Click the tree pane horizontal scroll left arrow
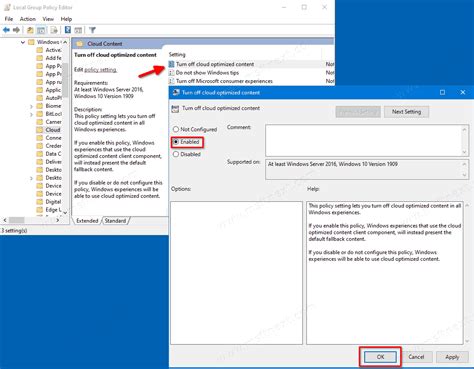 (5, 220)
